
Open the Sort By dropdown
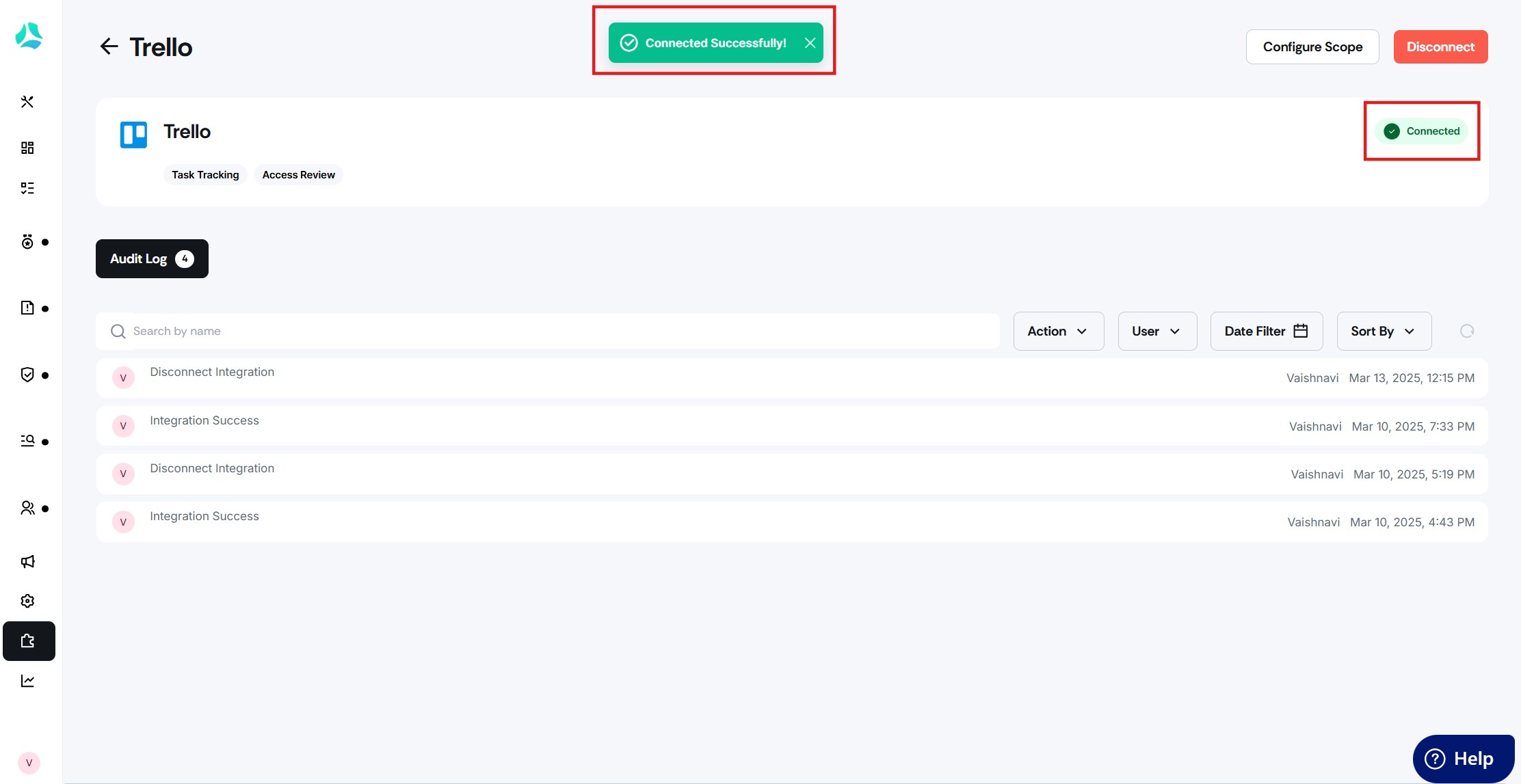1384,332
